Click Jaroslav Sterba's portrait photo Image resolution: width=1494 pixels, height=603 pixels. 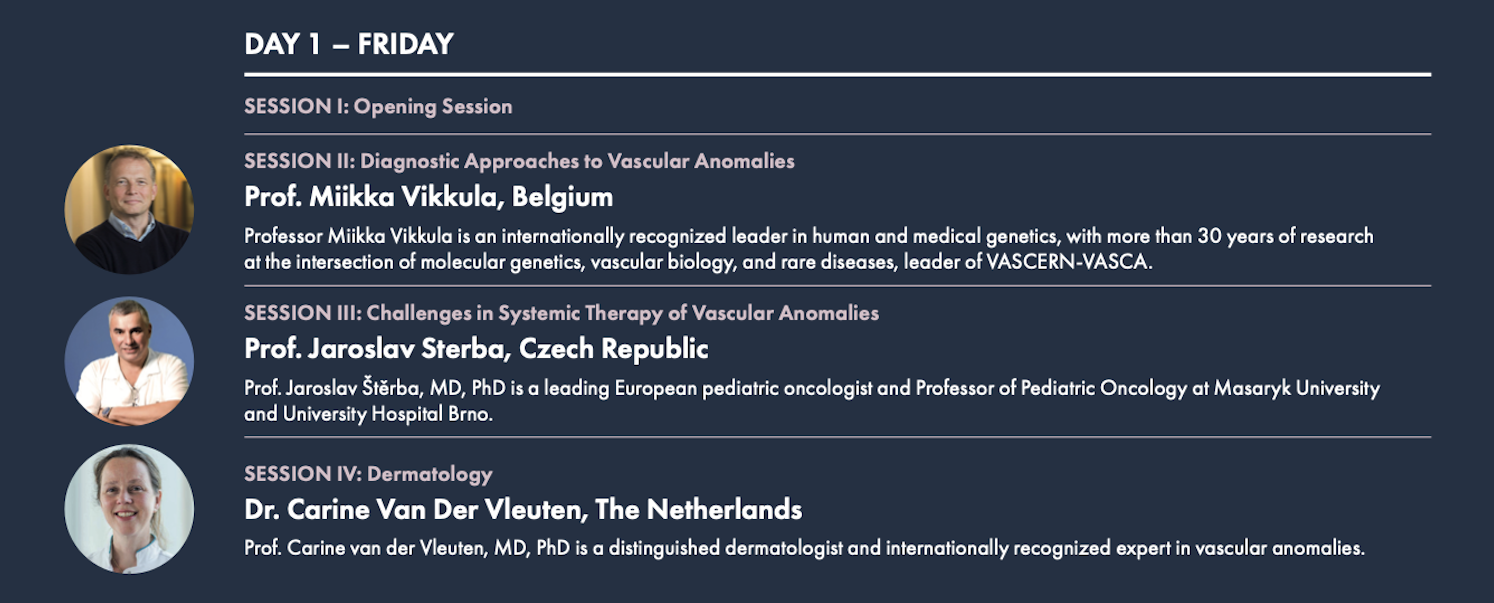tap(129, 361)
